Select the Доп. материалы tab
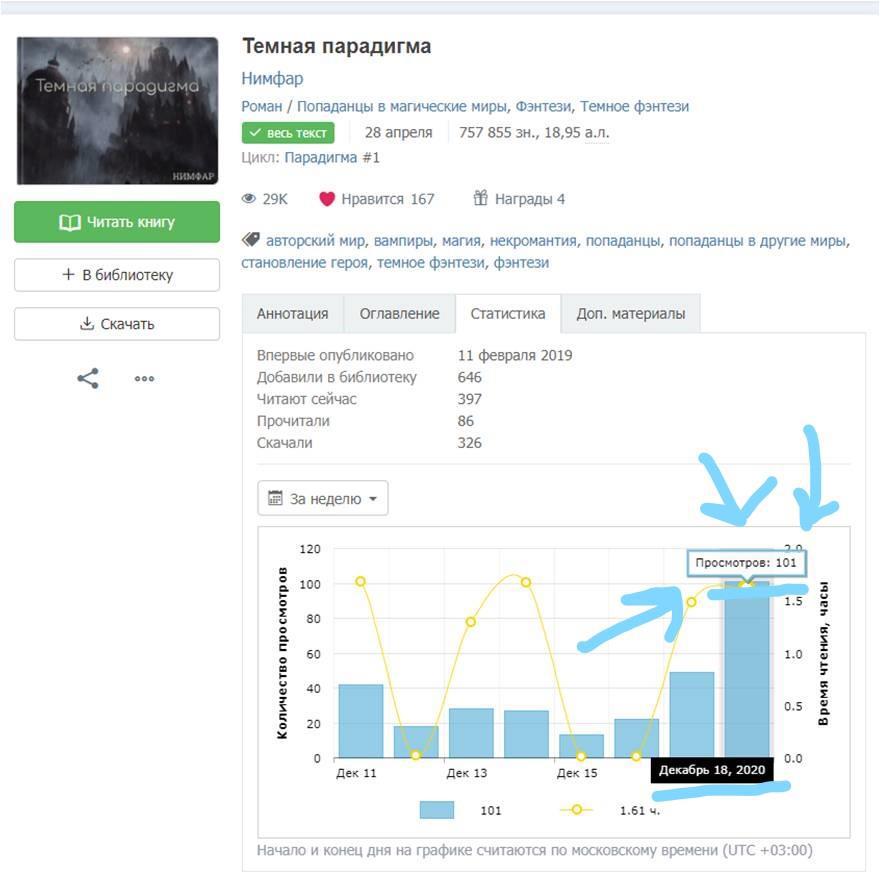 (630, 313)
